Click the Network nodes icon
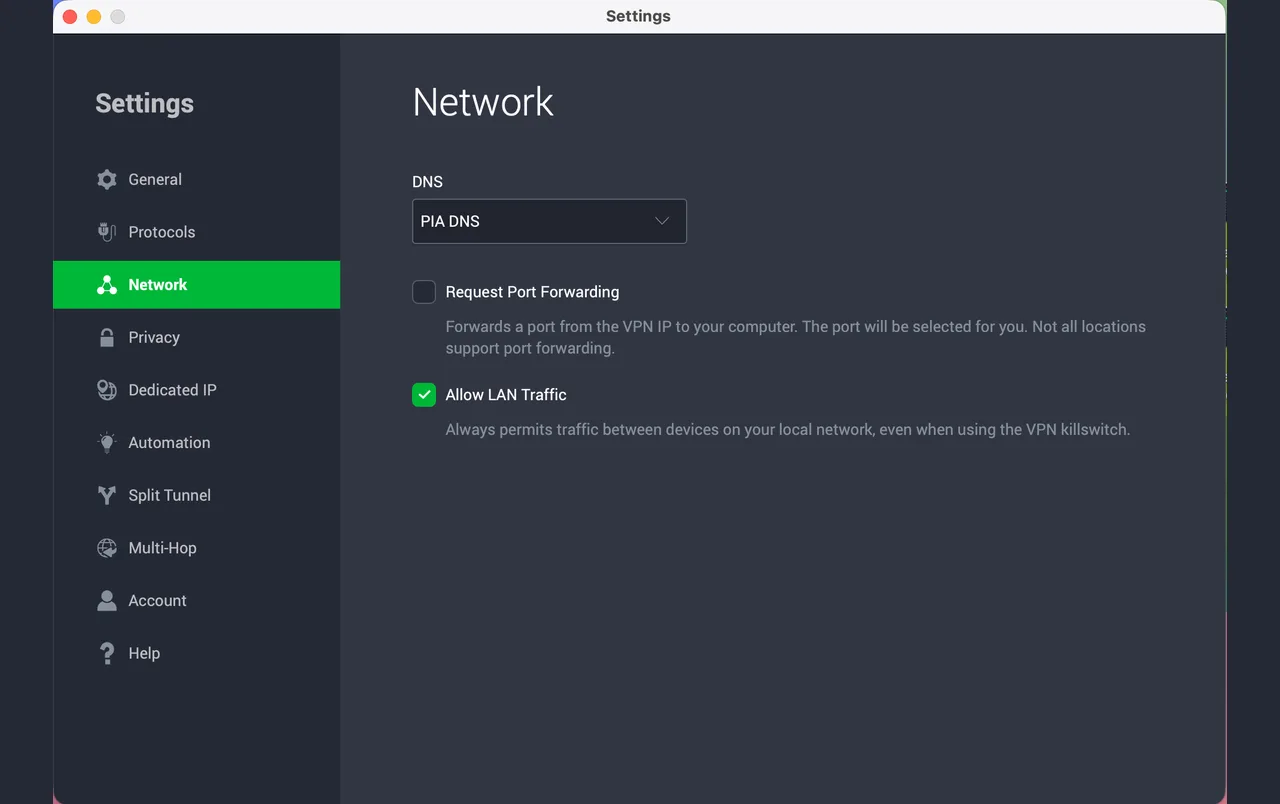Screen dimensions: 1280x804 coord(107,285)
